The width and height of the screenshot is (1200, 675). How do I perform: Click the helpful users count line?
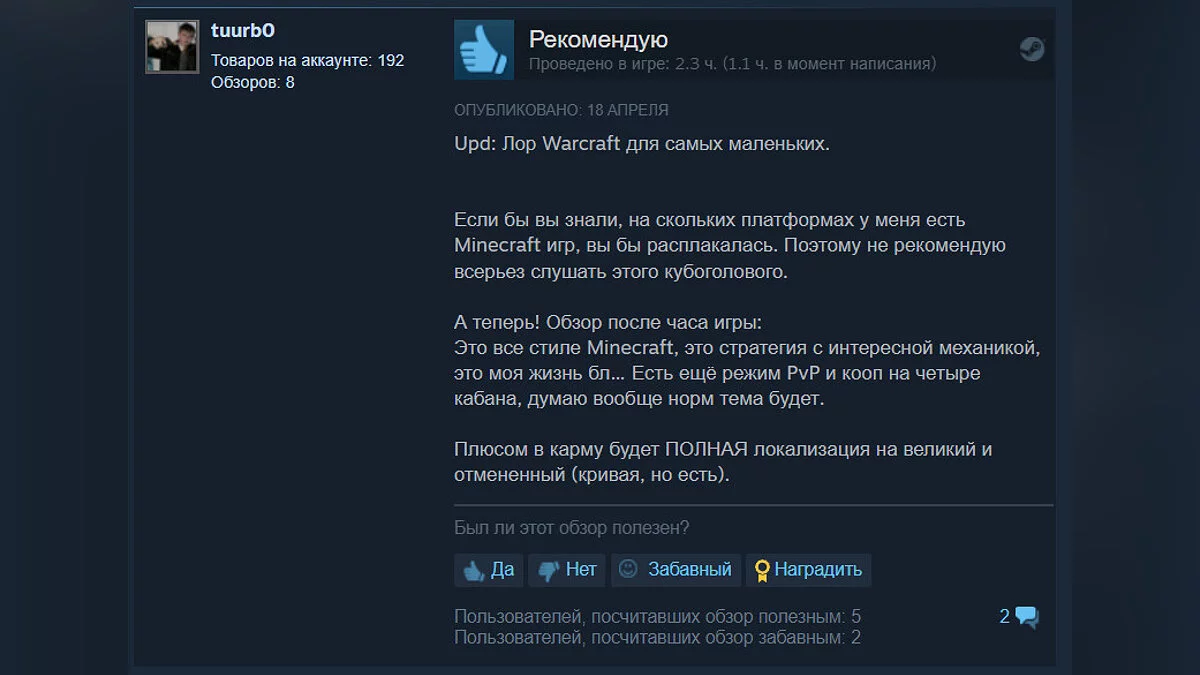[657, 617]
